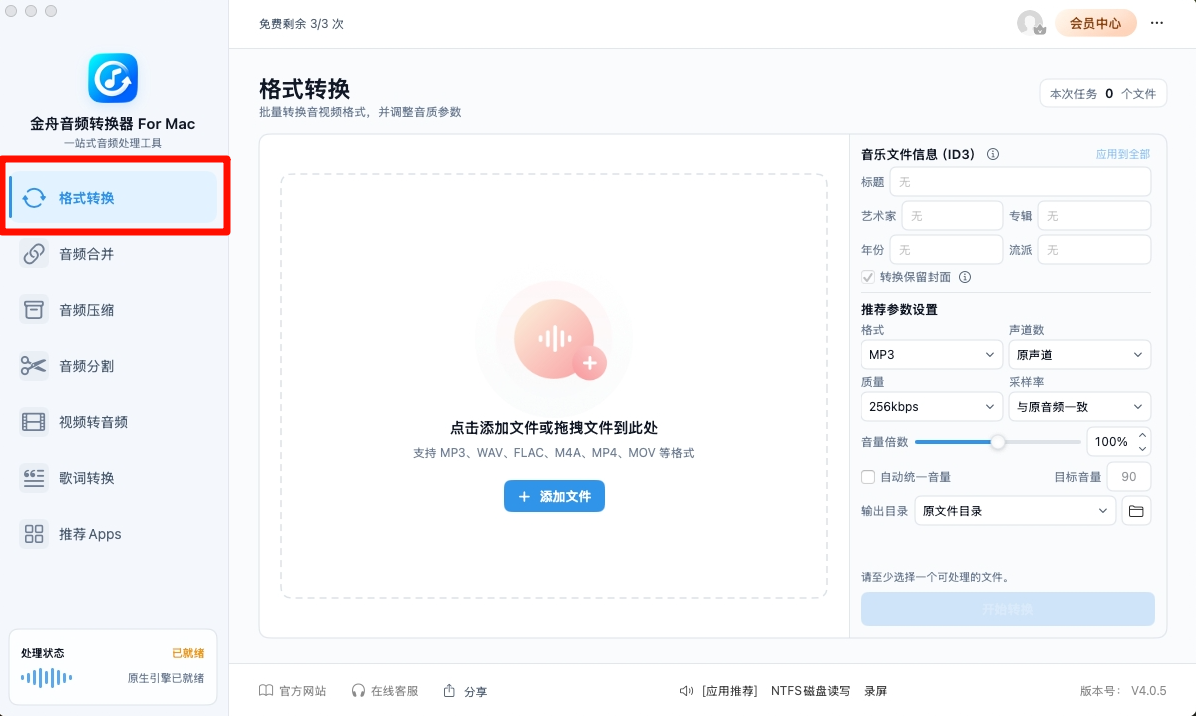The height and width of the screenshot is (716, 1196).
Task: Click the 专辑 input field
Action: click(x=1094, y=216)
